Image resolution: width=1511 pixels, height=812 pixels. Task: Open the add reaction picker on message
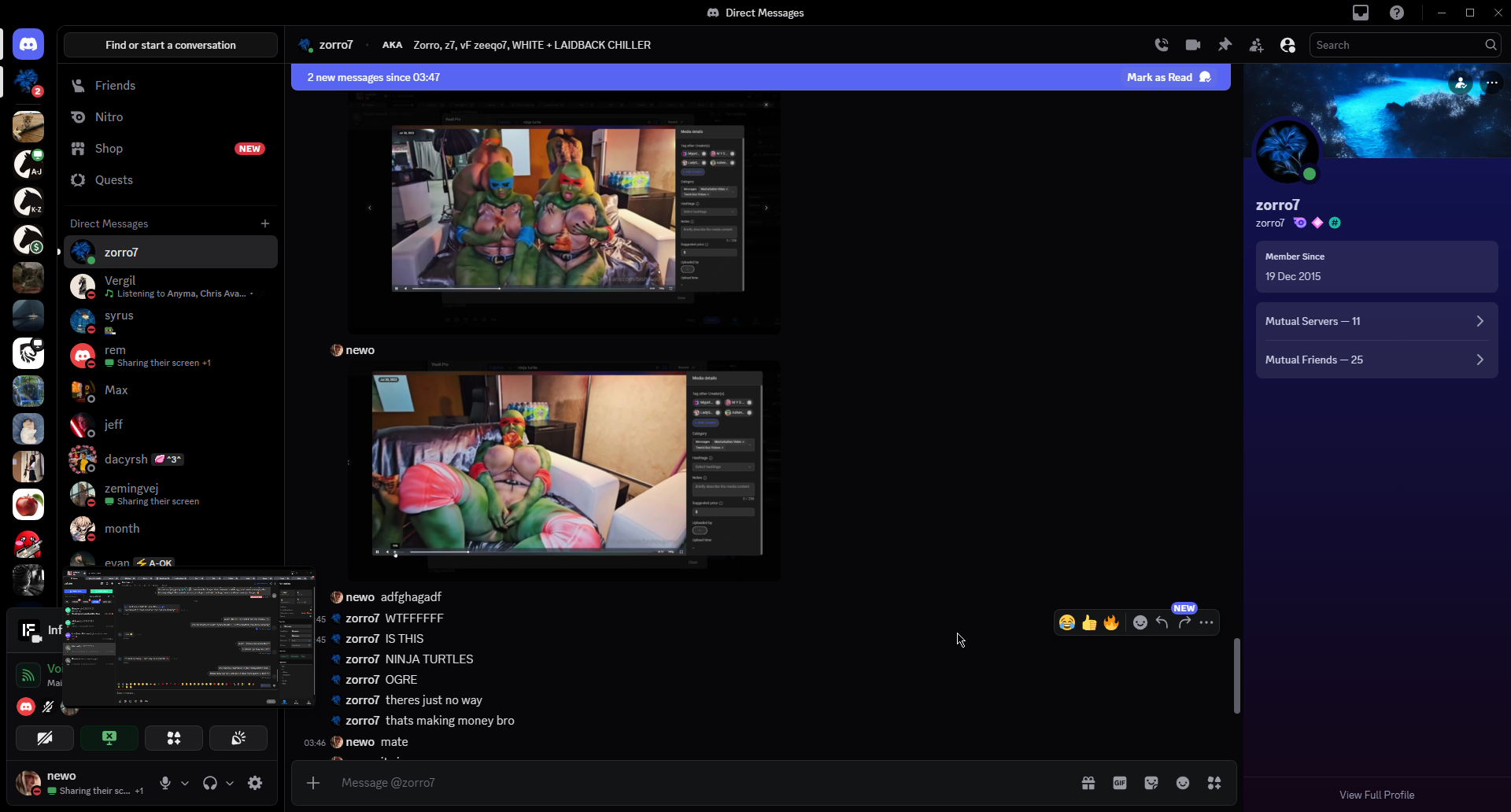[1140, 622]
